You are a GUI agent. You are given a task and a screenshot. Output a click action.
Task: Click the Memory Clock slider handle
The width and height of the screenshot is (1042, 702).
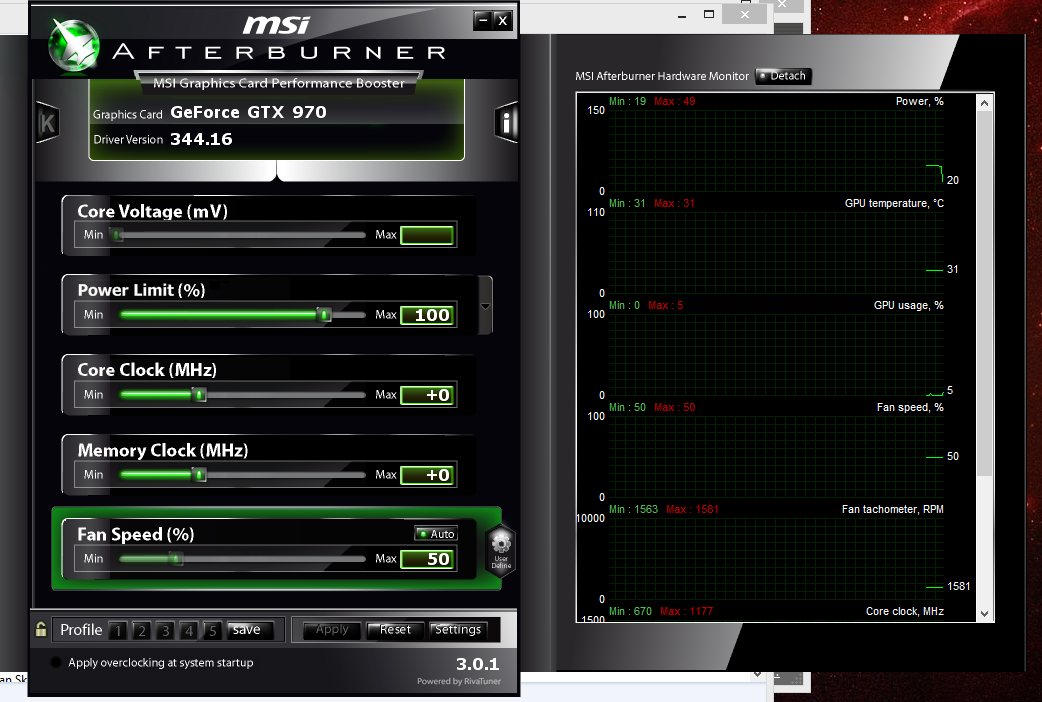[x=199, y=475]
